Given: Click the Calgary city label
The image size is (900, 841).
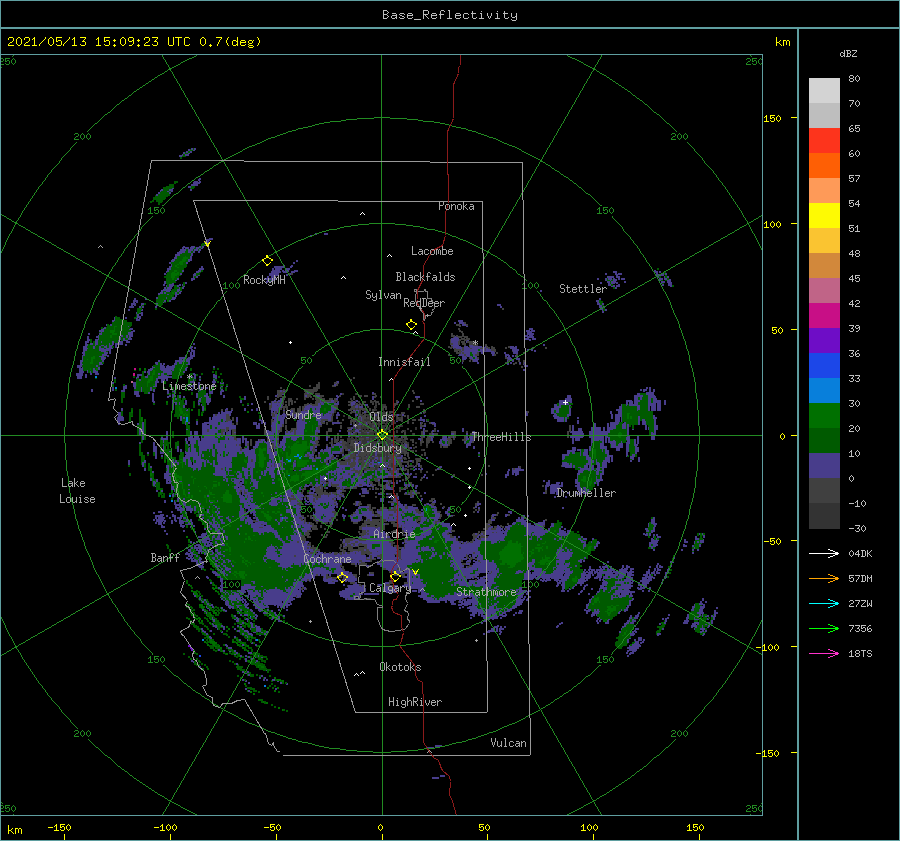Looking at the screenshot, I should pos(390,588).
